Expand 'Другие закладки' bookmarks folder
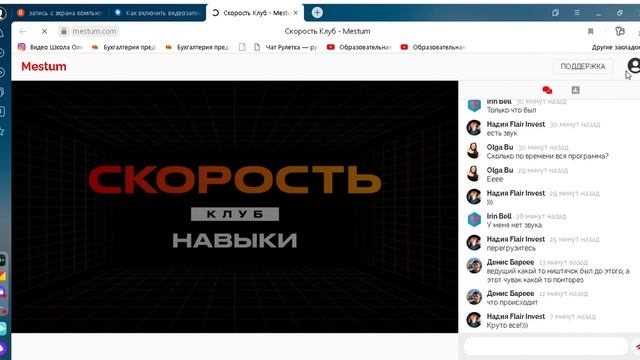This screenshot has height=360, width=640. coord(616,47)
